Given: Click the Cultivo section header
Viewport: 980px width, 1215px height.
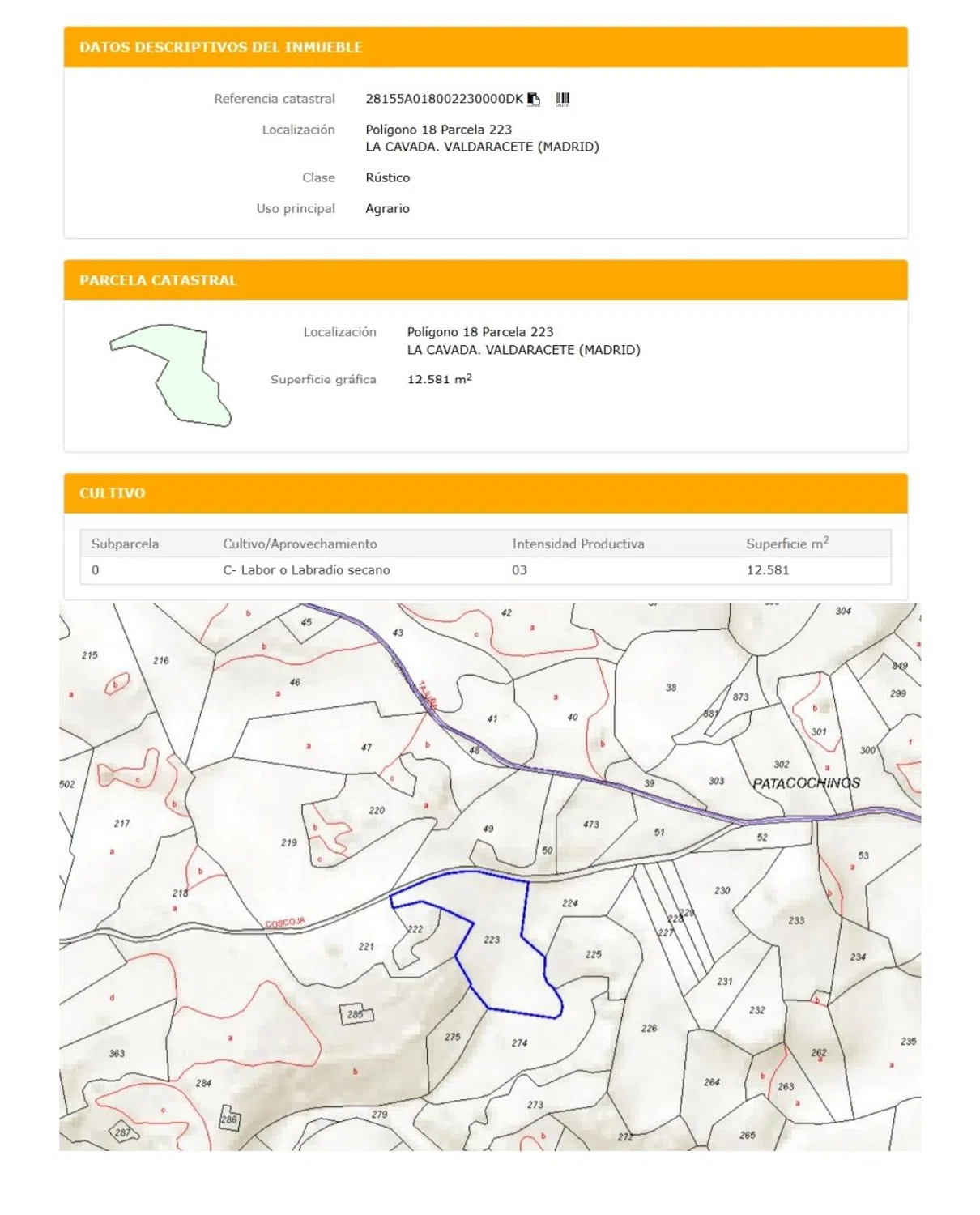Looking at the screenshot, I should [113, 493].
